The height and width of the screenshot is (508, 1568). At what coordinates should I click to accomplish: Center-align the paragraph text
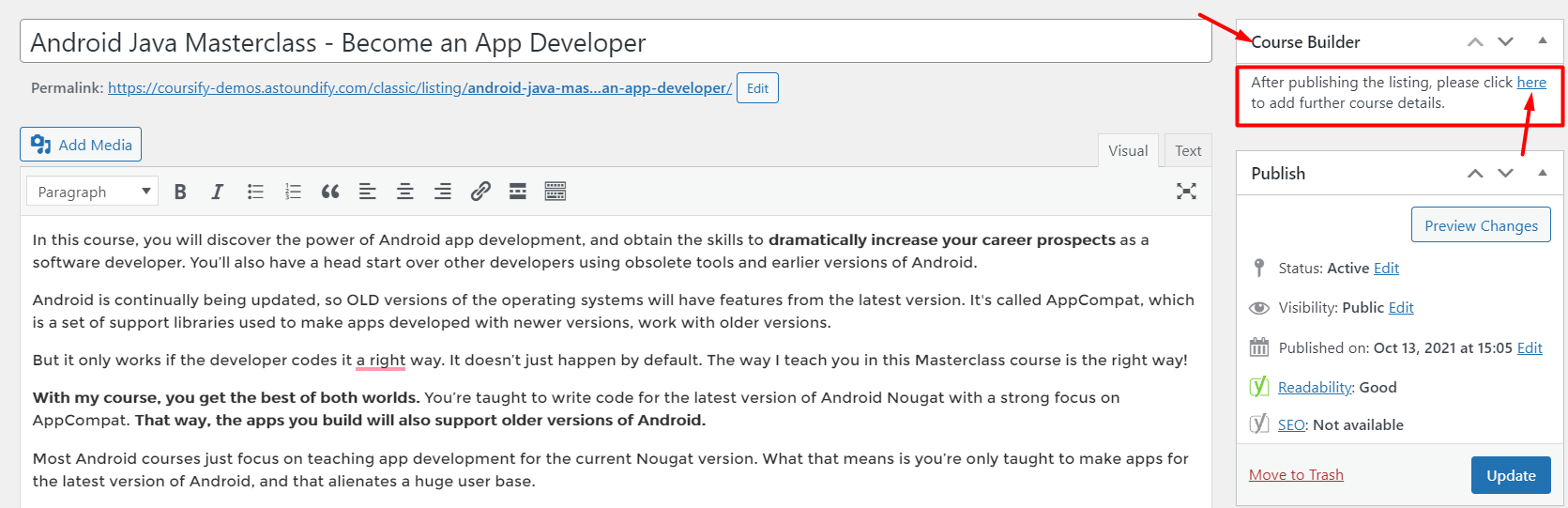click(405, 192)
